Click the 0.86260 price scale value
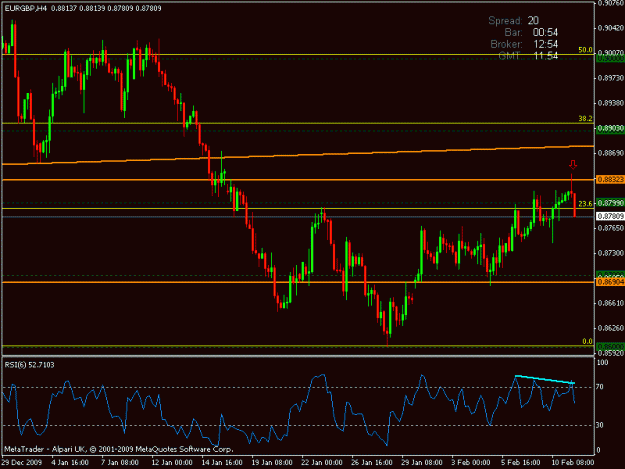Image resolution: width=625 pixels, height=469 pixels. (x=611, y=328)
